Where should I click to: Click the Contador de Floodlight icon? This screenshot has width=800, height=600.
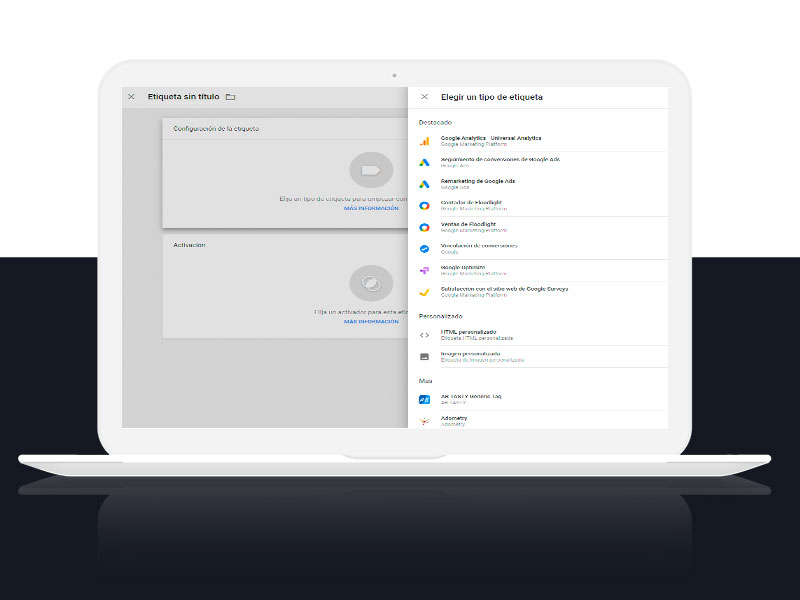424,206
